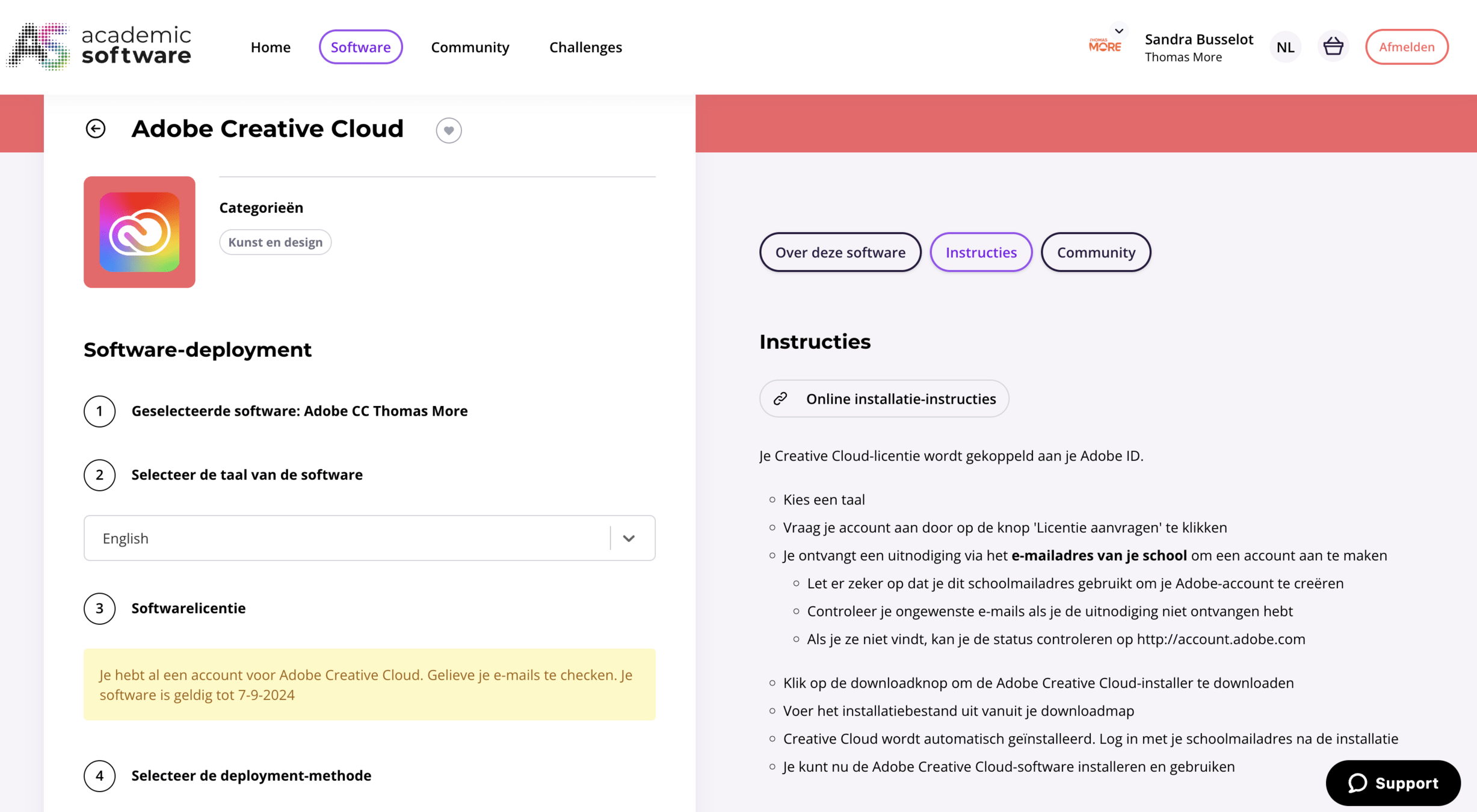Viewport: 1477px width, 812px height.
Task: Click the Thomas More institution logo
Action: coord(1105,46)
